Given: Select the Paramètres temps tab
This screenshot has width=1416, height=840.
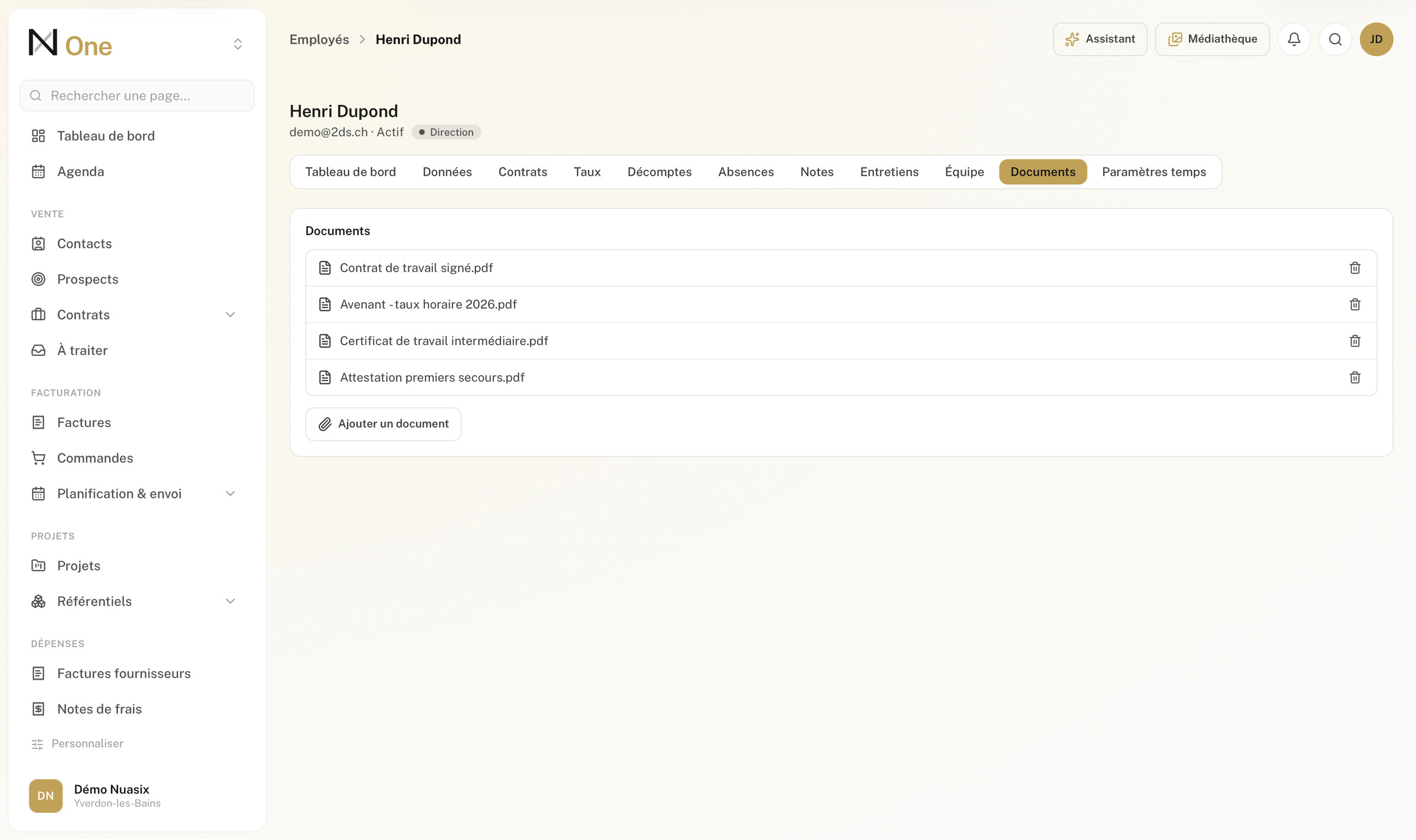Looking at the screenshot, I should [x=1153, y=172].
